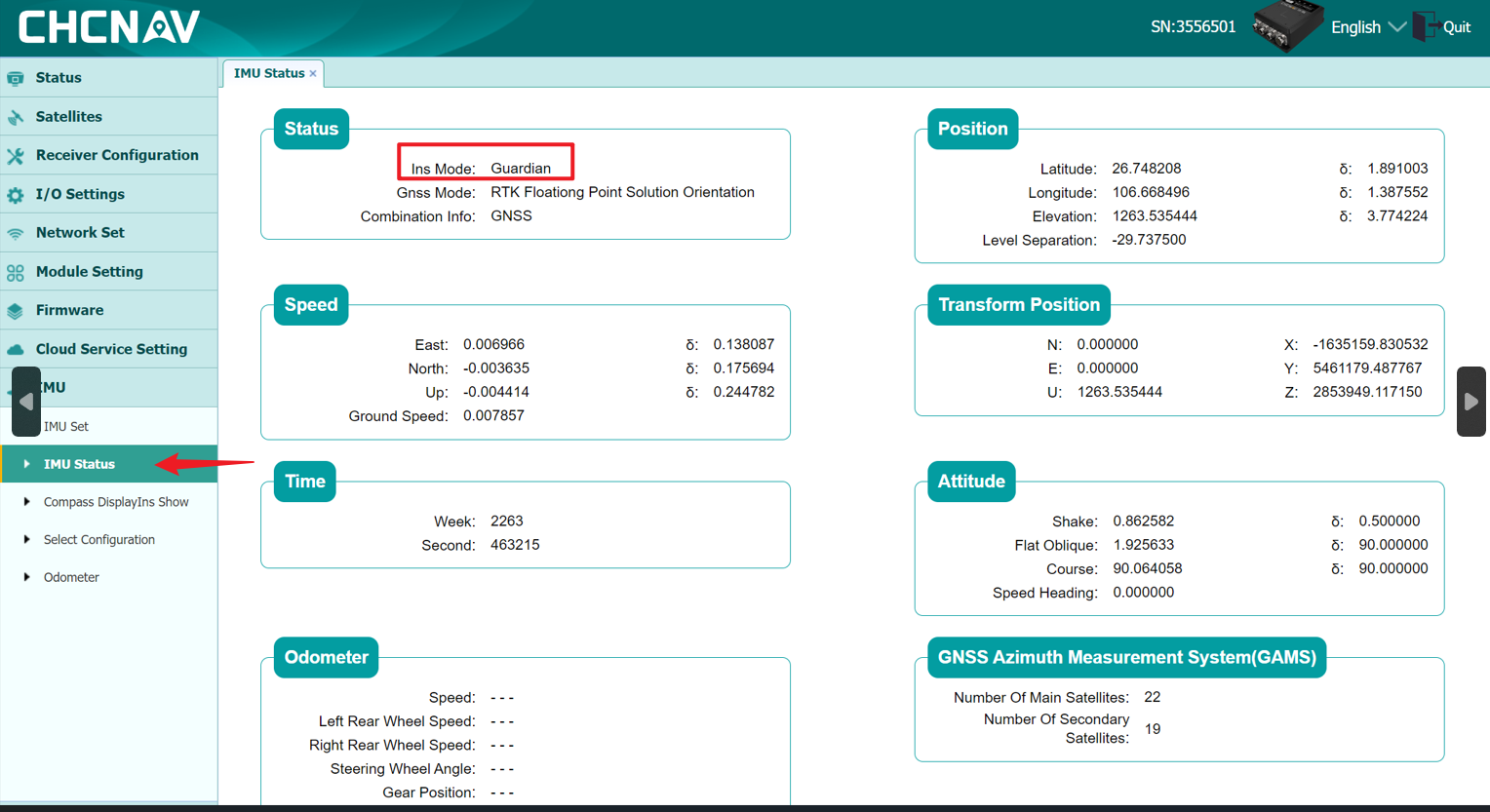Click the receiver device image in header

point(1287,26)
